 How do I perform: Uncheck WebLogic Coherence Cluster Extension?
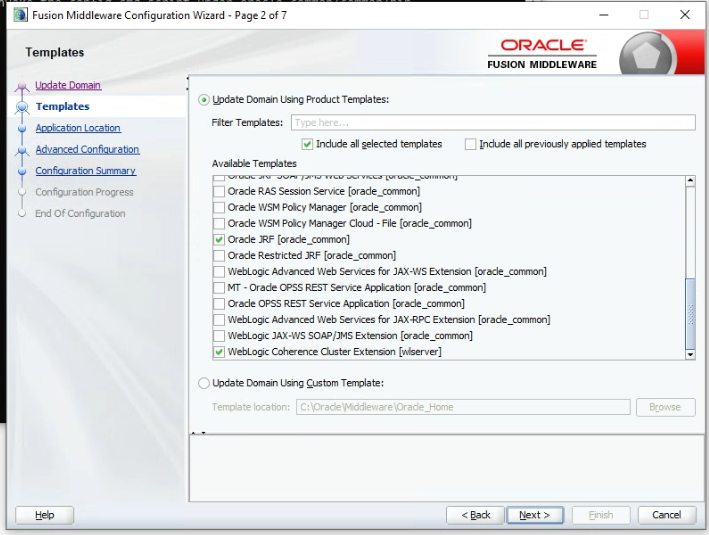point(219,352)
